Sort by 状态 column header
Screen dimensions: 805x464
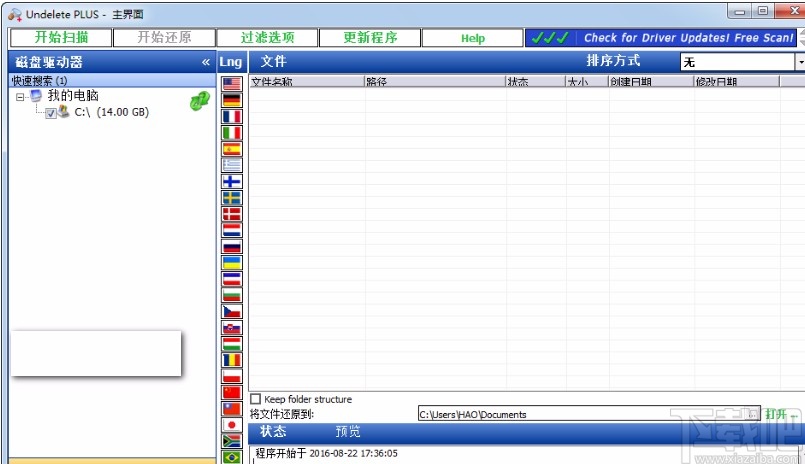point(535,82)
